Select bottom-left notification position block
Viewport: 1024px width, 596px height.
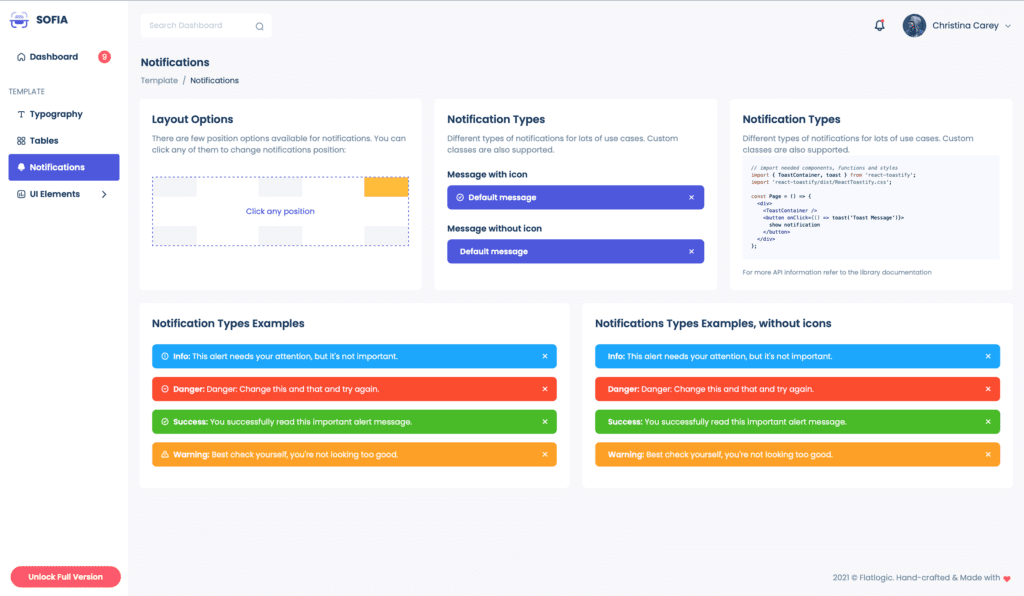point(175,236)
